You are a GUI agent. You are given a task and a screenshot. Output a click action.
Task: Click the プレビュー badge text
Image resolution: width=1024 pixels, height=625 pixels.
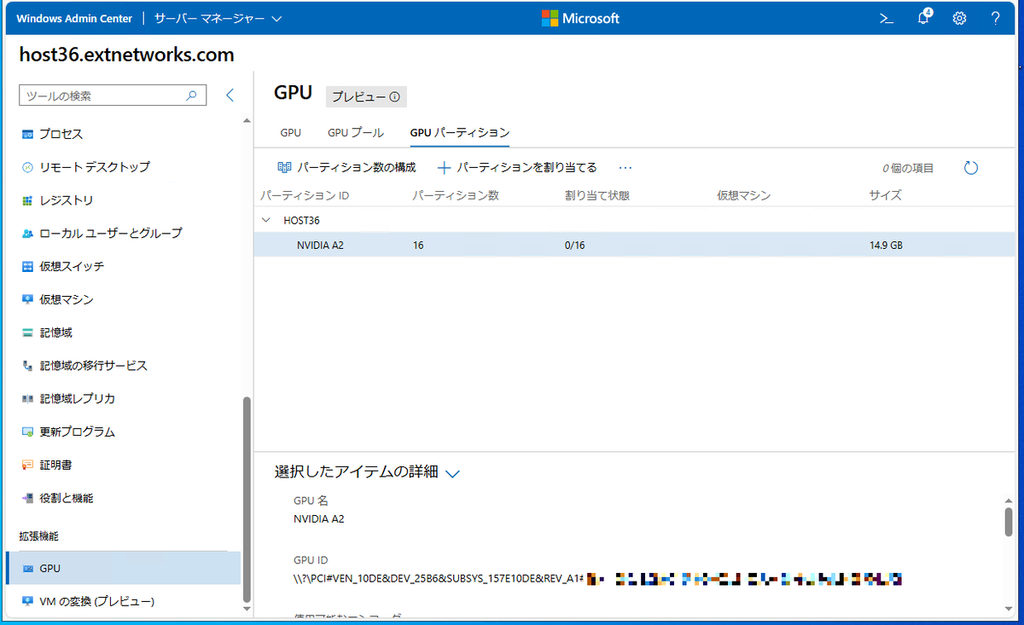[x=359, y=97]
